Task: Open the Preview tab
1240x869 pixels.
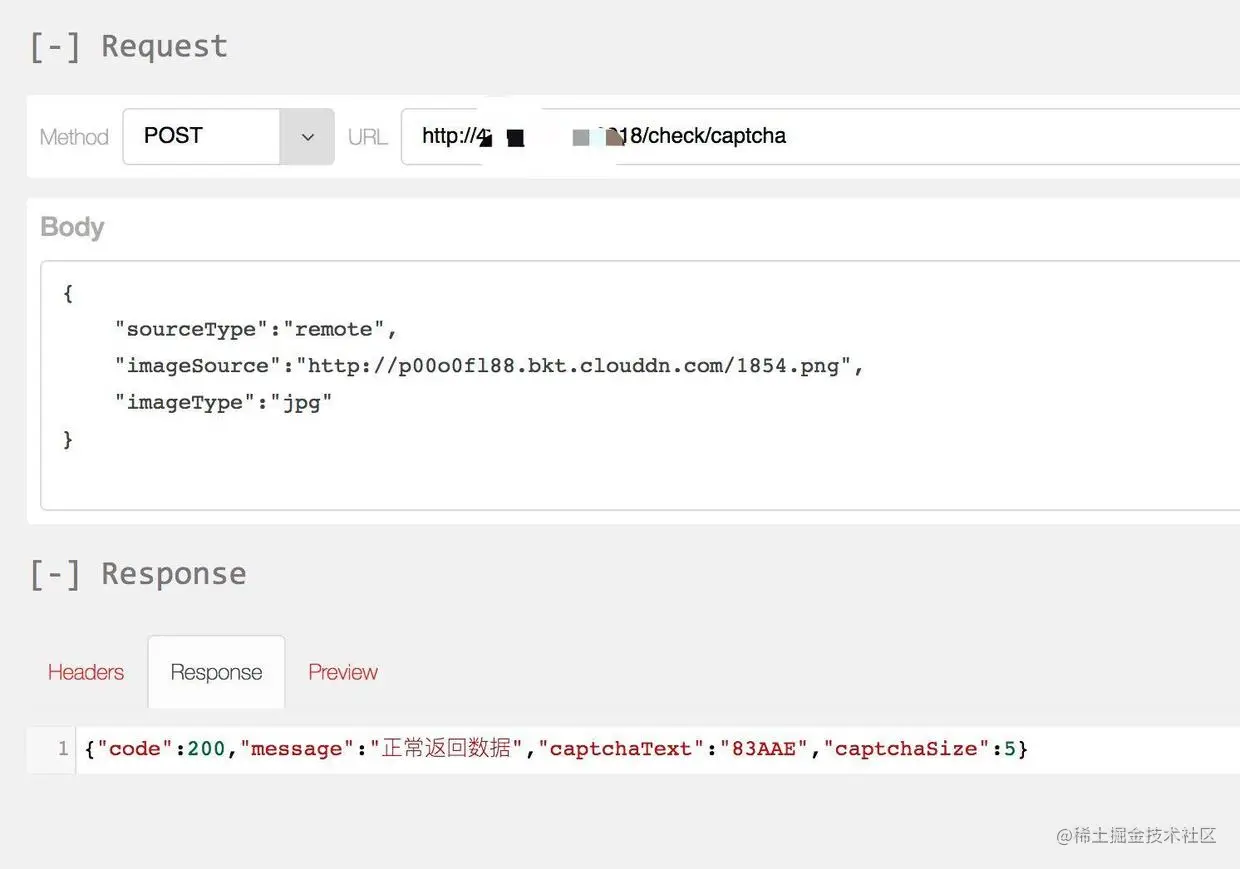Action: [x=343, y=672]
